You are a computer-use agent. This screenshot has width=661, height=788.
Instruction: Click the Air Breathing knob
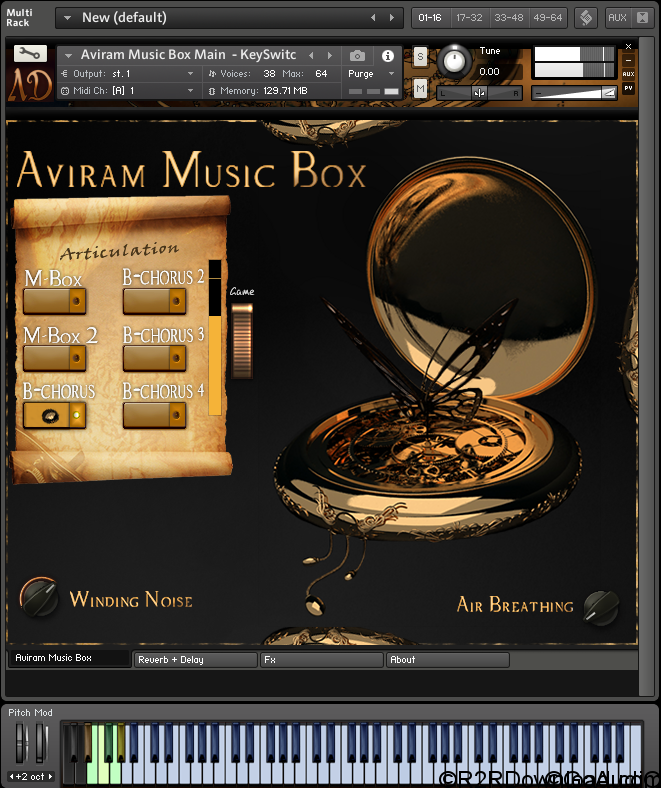click(601, 605)
